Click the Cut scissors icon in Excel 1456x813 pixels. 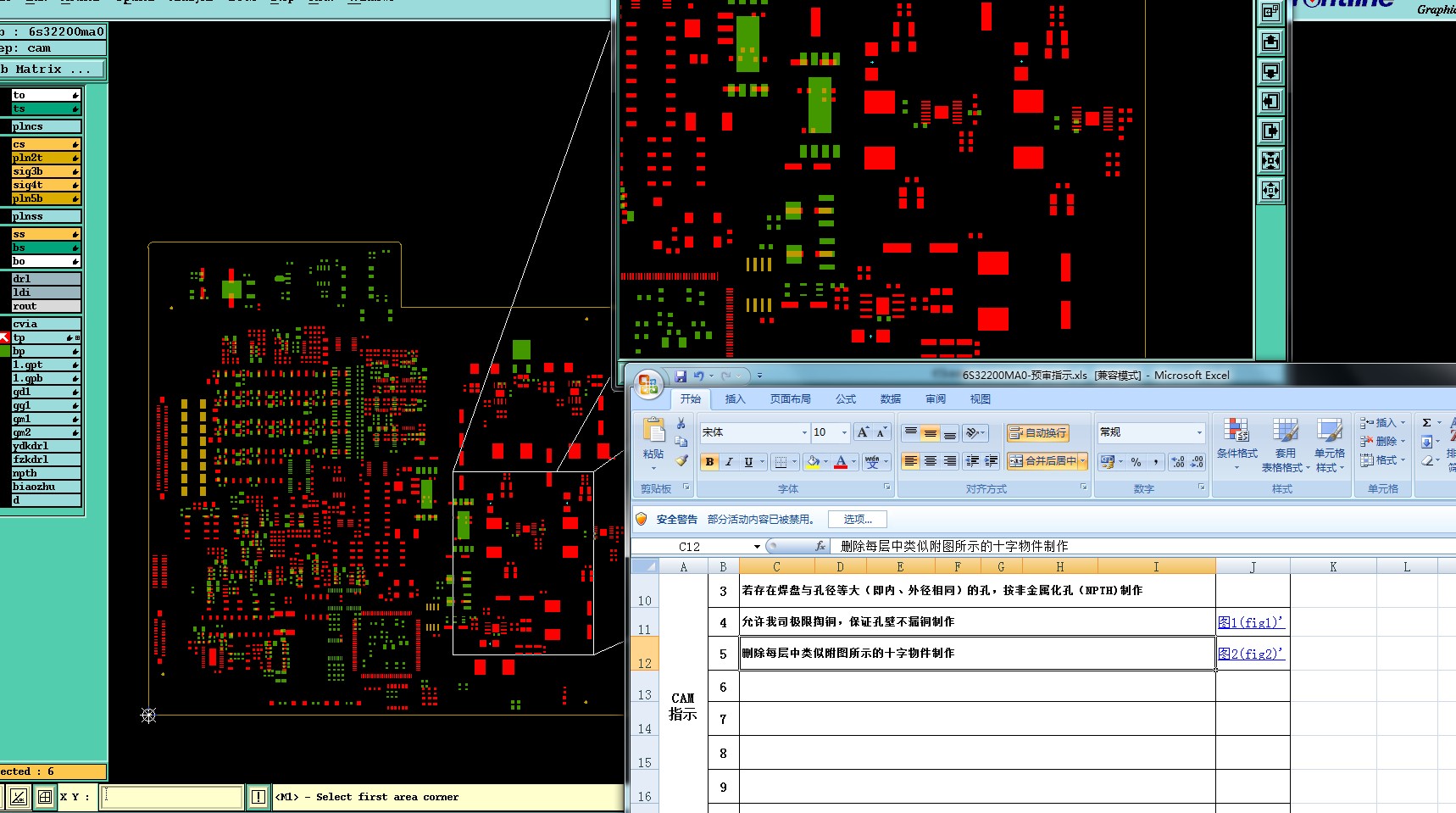point(681,423)
